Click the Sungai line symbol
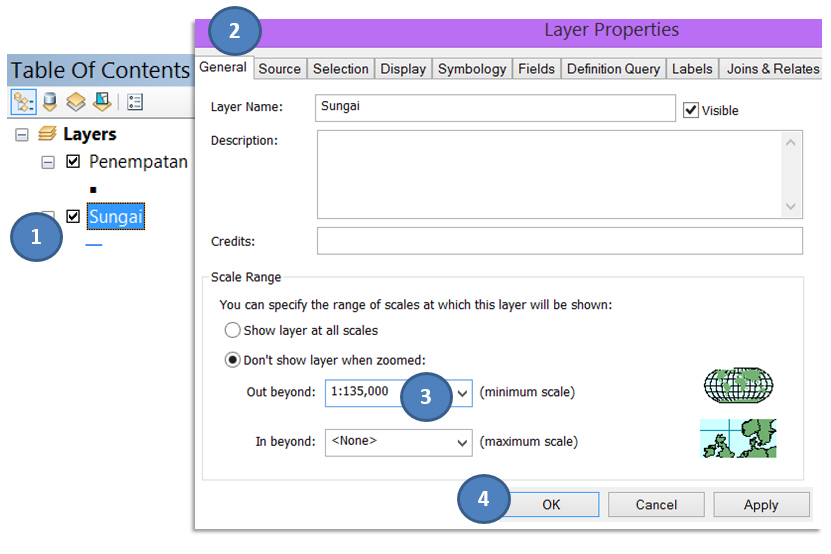Screen dimensions: 831x554 tap(93, 243)
